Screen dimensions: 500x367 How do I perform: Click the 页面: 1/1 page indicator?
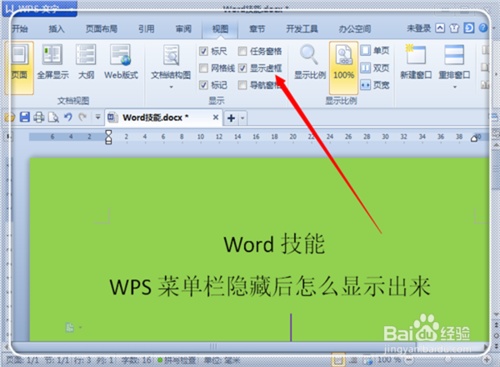[x=22, y=360]
